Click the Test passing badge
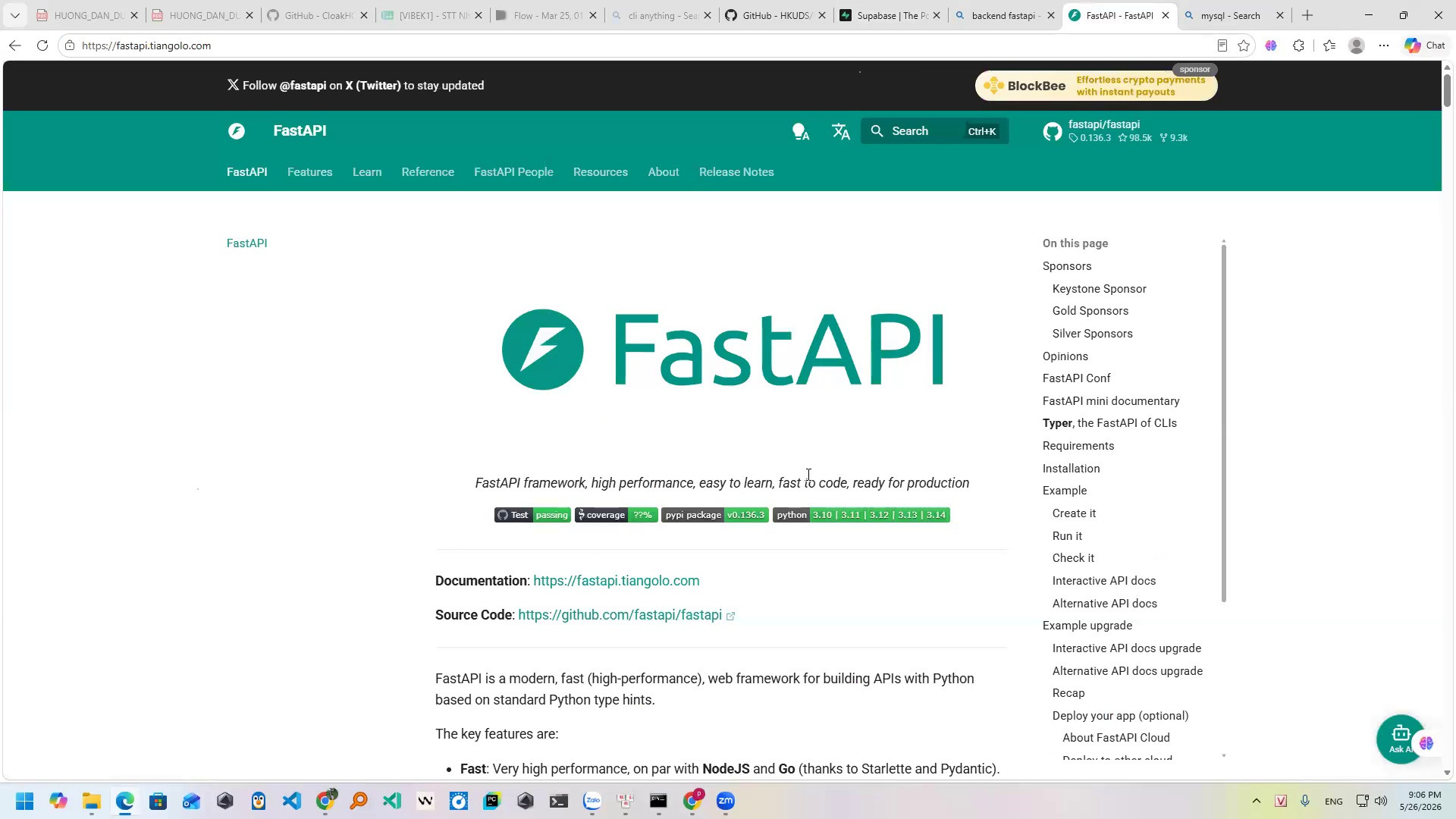The height and width of the screenshot is (819, 1456). click(532, 515)
